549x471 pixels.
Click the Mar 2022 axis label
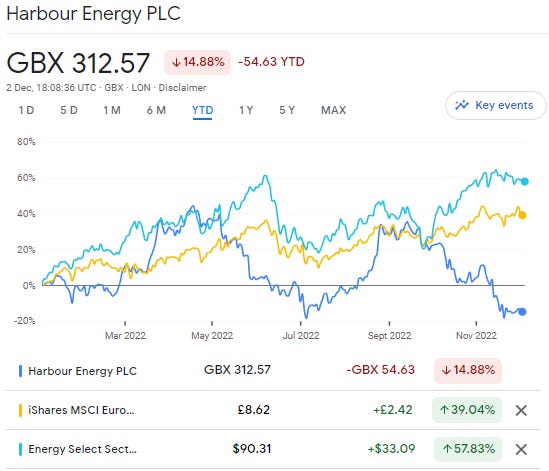coord(125,335)
